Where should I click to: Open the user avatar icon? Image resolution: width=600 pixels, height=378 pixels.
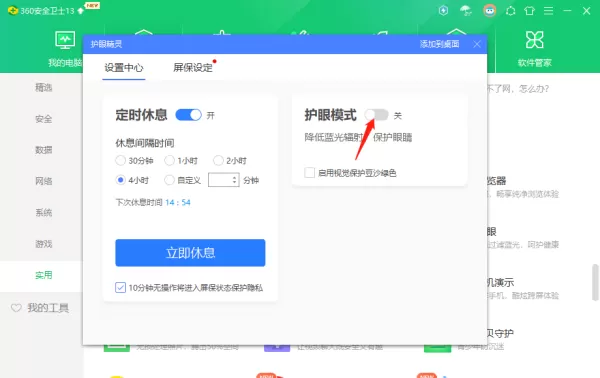click(x=490, y=11)
